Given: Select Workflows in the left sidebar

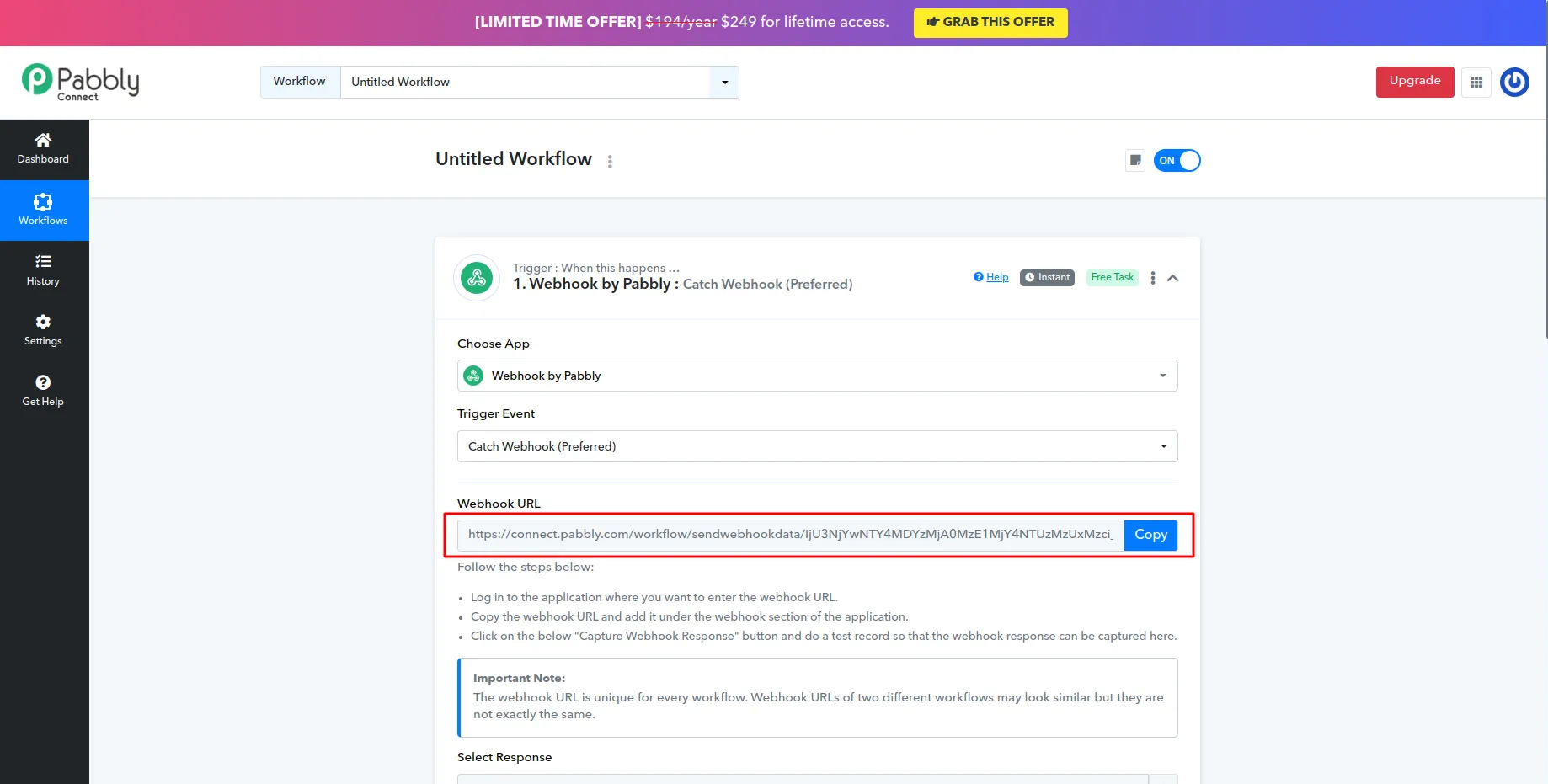Looking at the screenshot, I should tap(42, 210).
